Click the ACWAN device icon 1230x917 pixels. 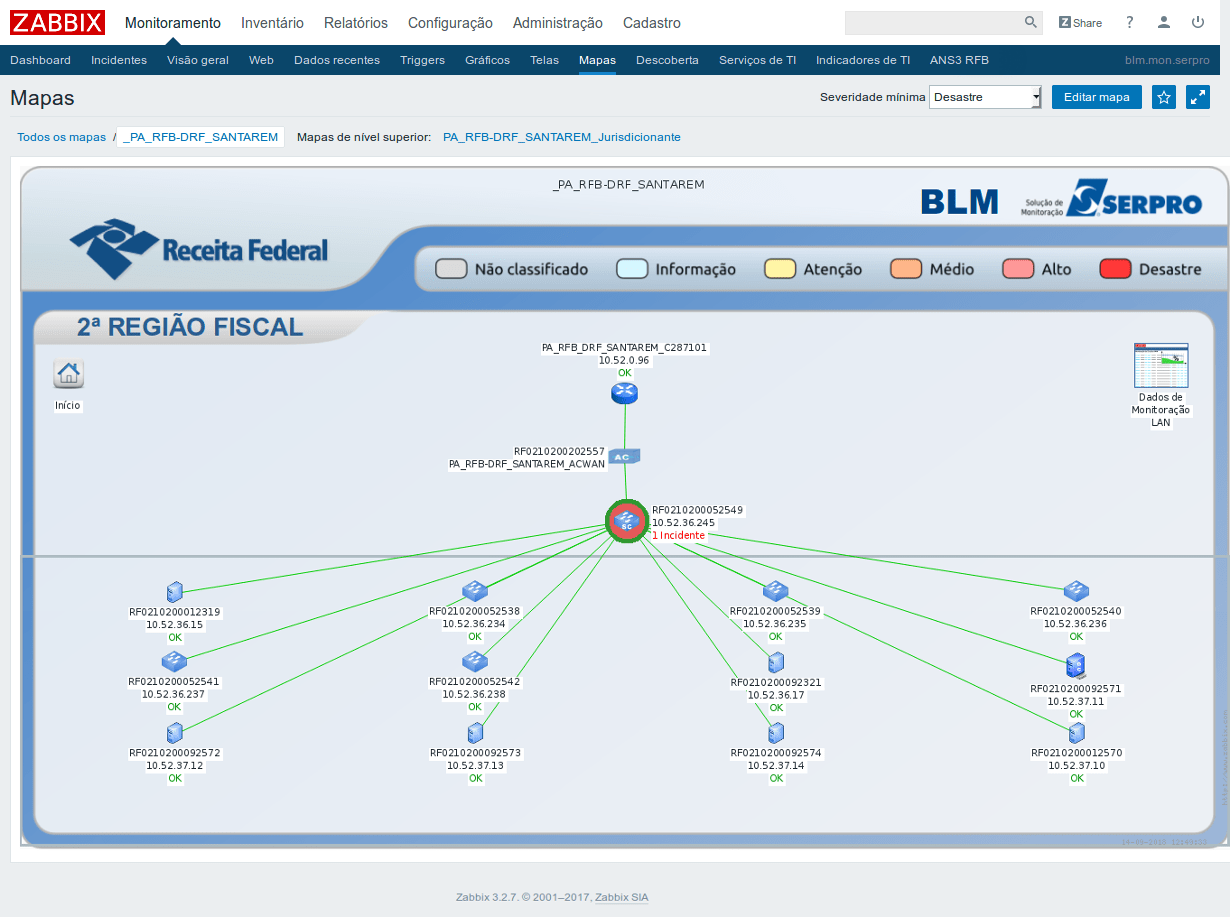[623, 457]
